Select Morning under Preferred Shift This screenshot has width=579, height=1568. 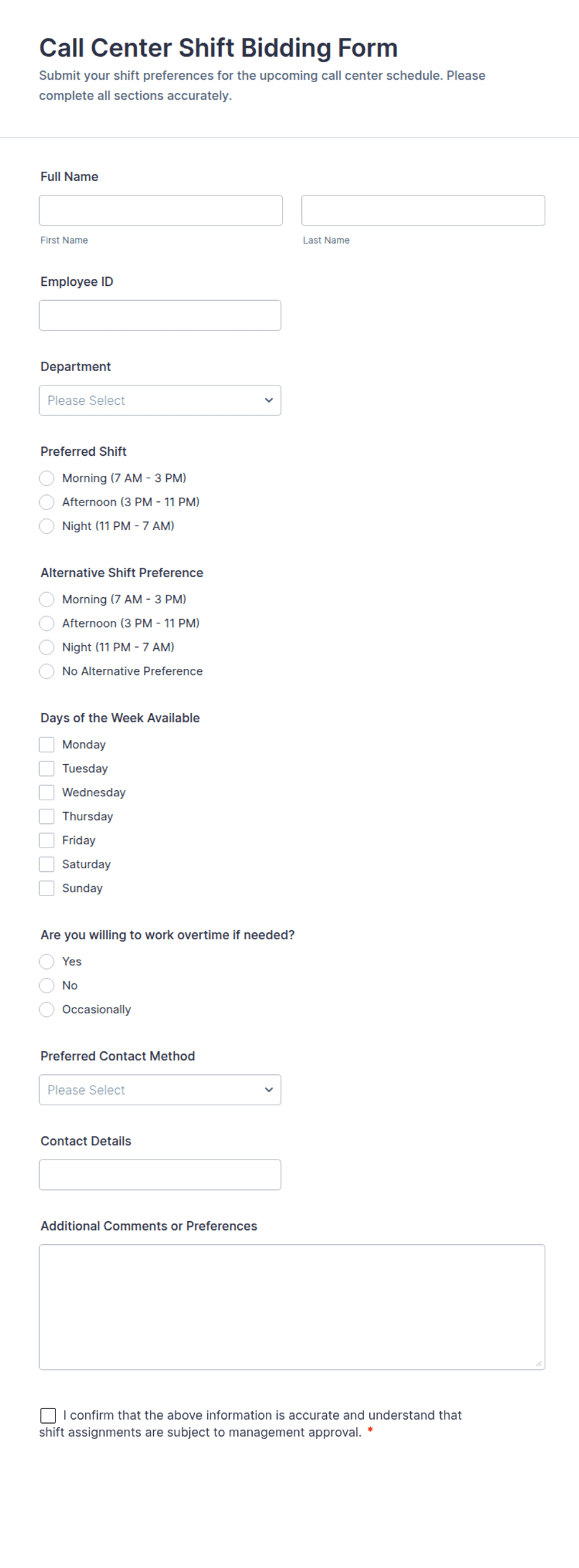(47, 478)
